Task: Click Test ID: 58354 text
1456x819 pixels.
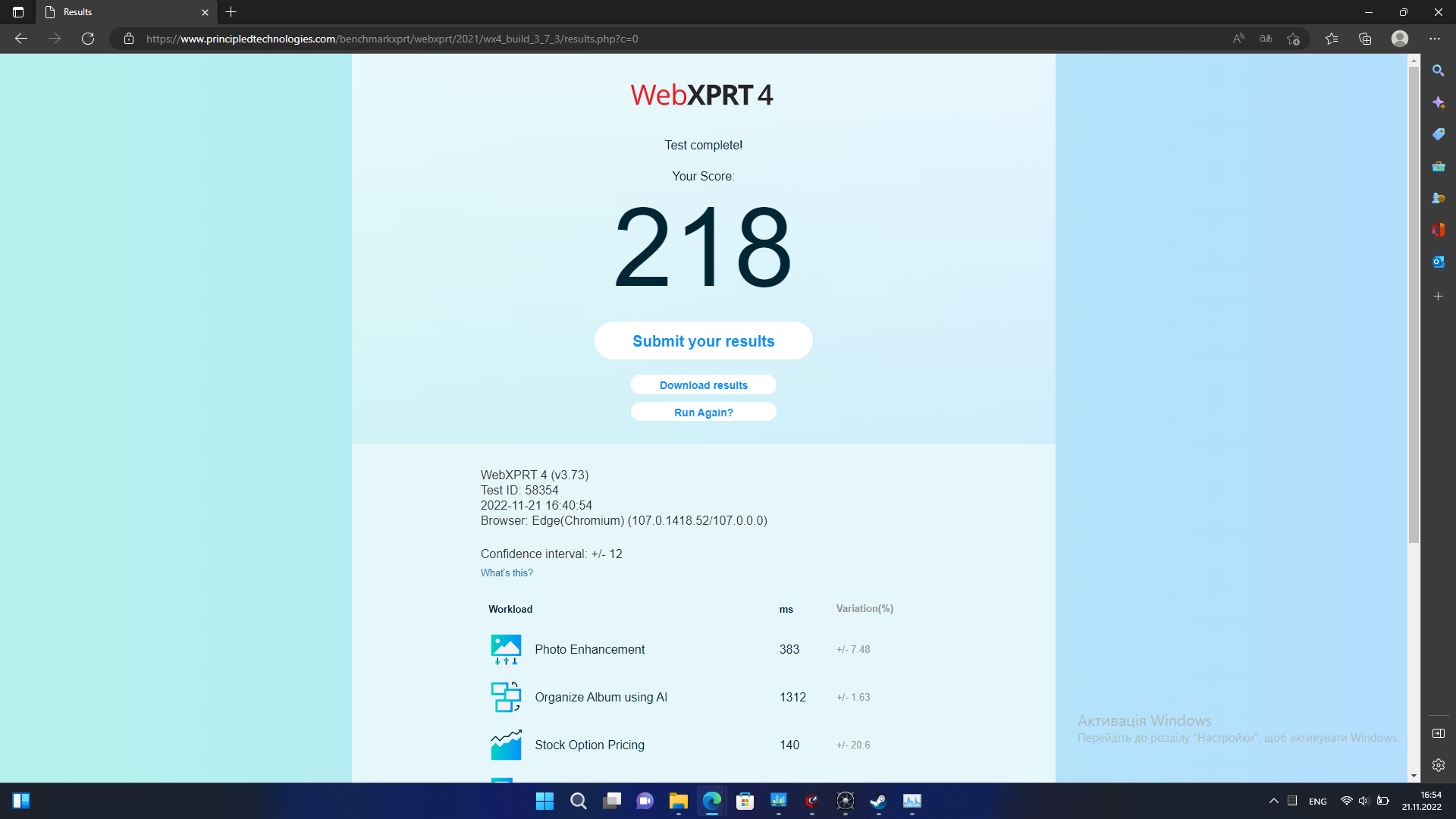Action: 519,490
